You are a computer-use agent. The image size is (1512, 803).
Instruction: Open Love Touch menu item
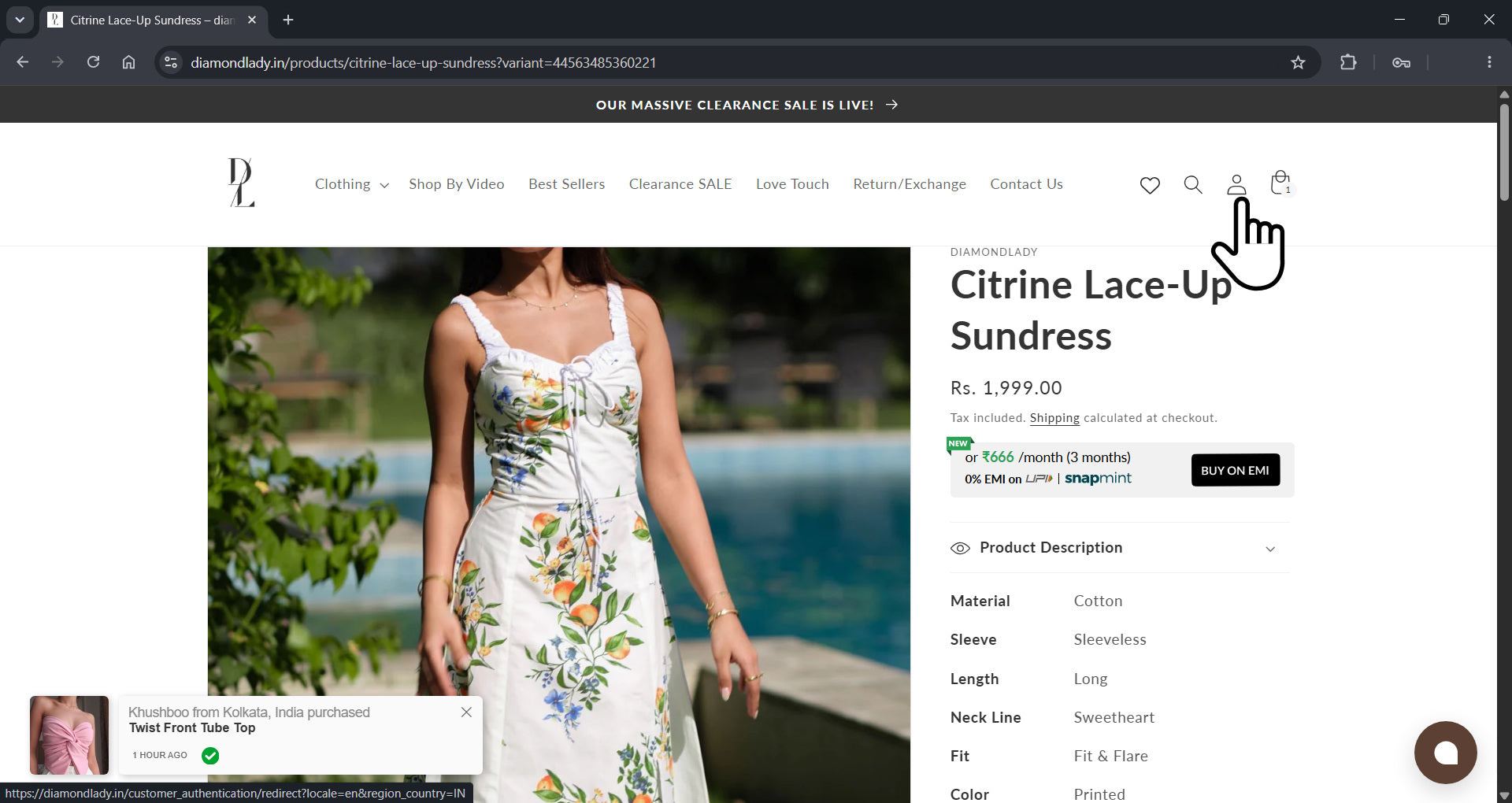tap(792, 184)
